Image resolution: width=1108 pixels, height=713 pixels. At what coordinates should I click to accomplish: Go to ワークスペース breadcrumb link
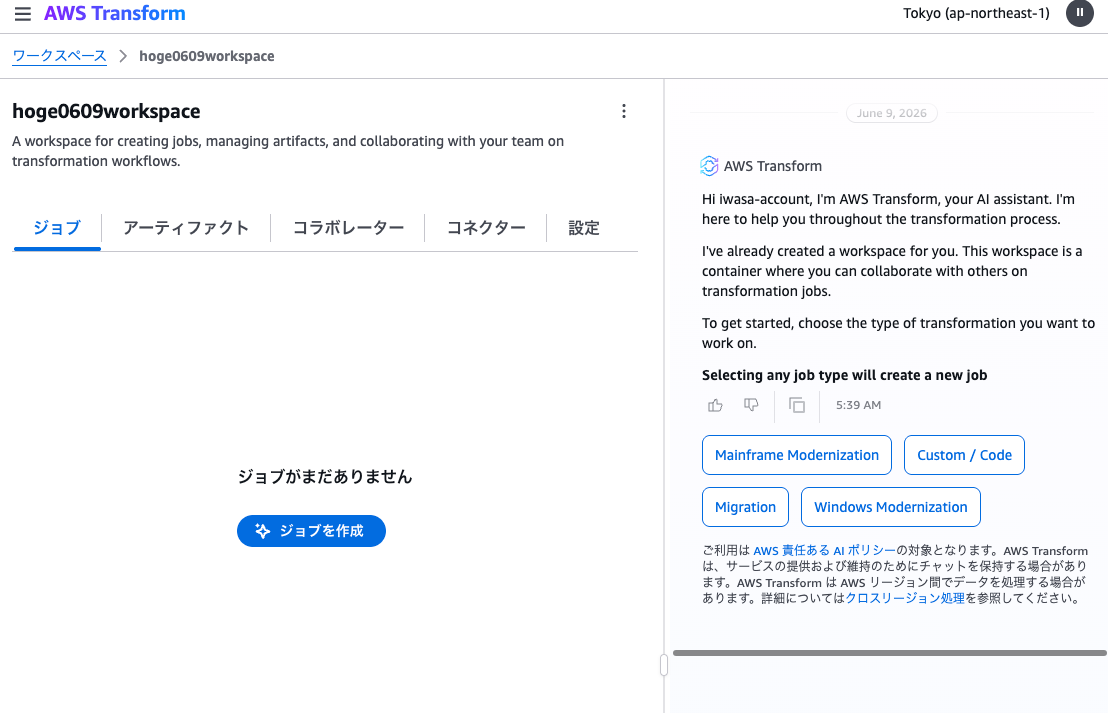[59, 56]
